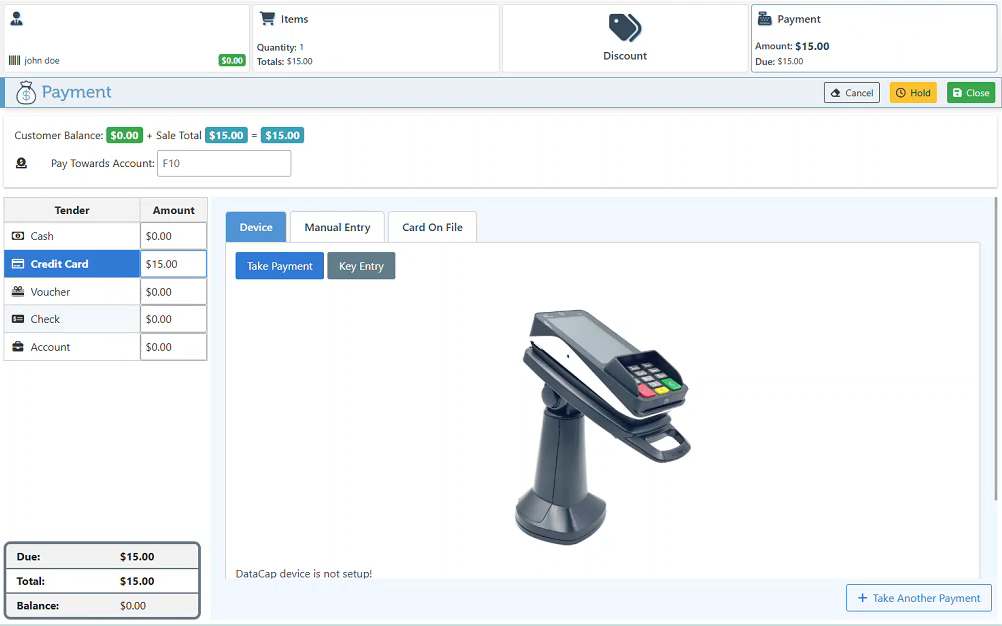Click the green Close button
Image resolution: width=1002 pixels, height=626 pixels.
point(971,93)
